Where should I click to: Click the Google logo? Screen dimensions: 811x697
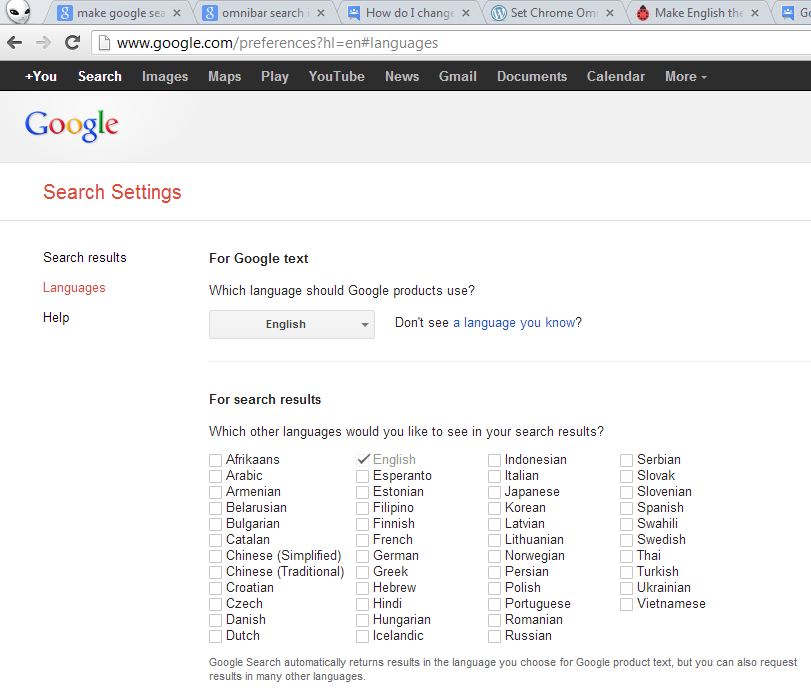[71, 125]
